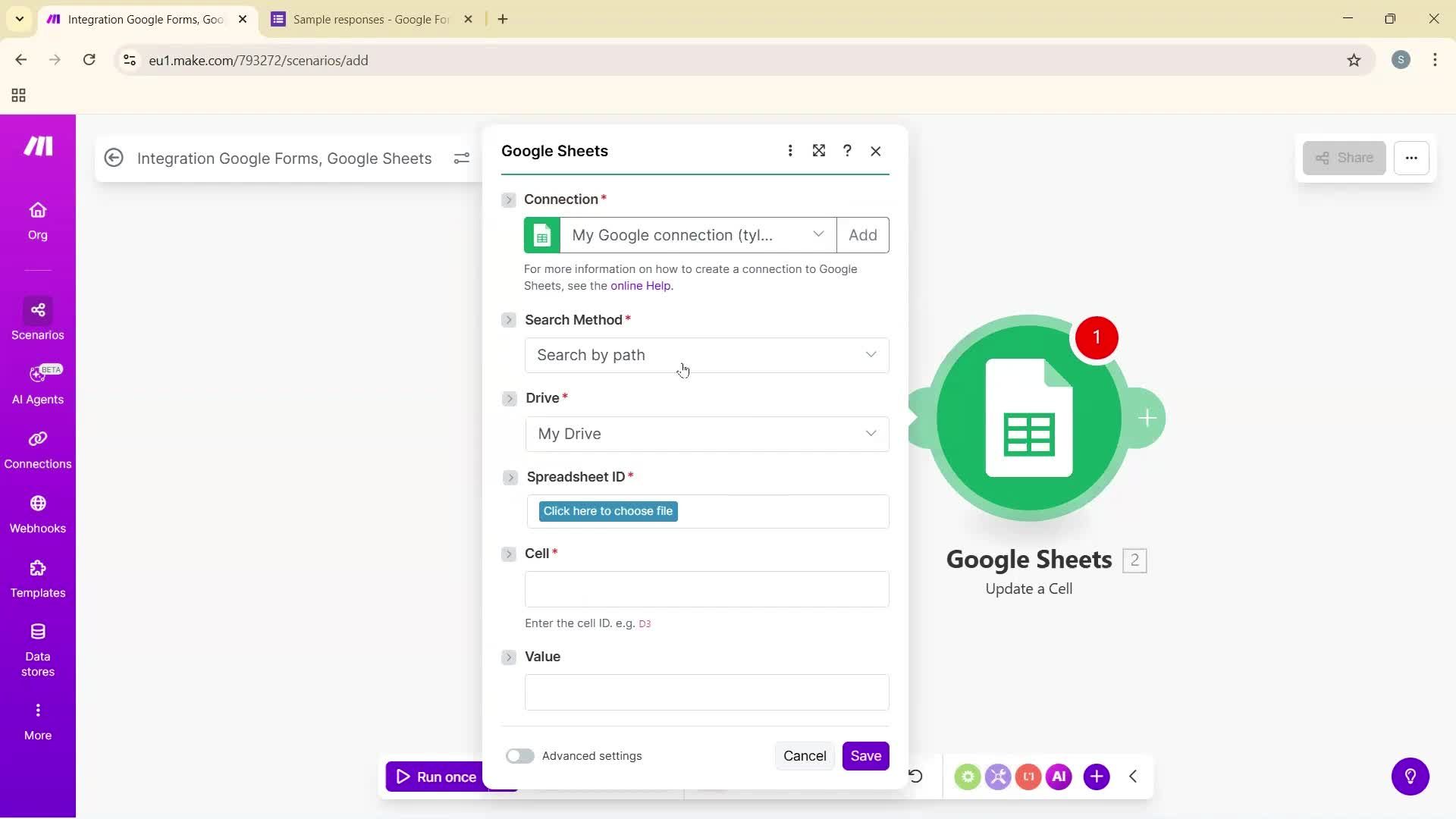Click the help lightbulb button bottom right
The image size is (1456, 819).
(1410, 776)
